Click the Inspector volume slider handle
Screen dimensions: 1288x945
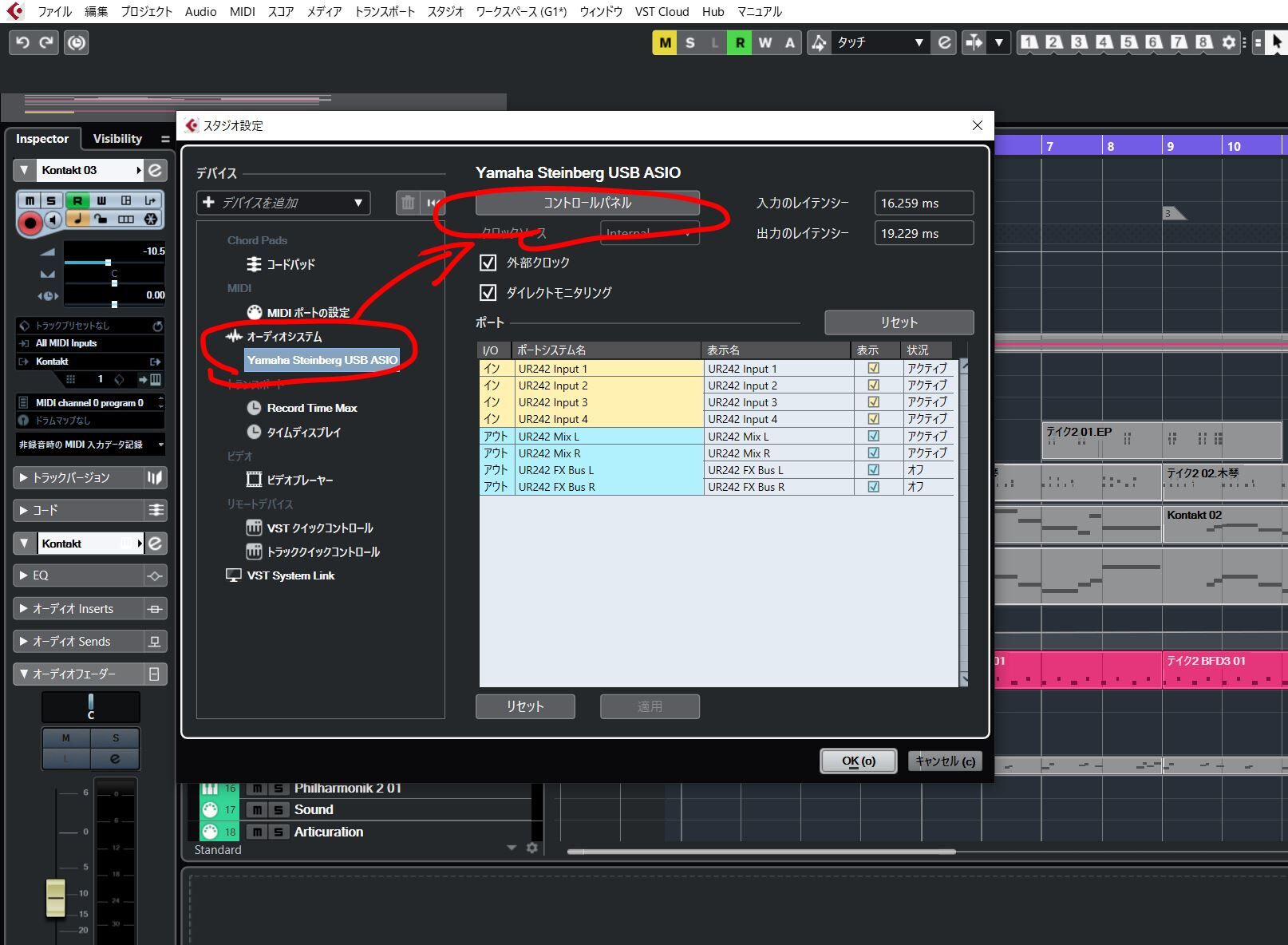[x=108, y=263]
